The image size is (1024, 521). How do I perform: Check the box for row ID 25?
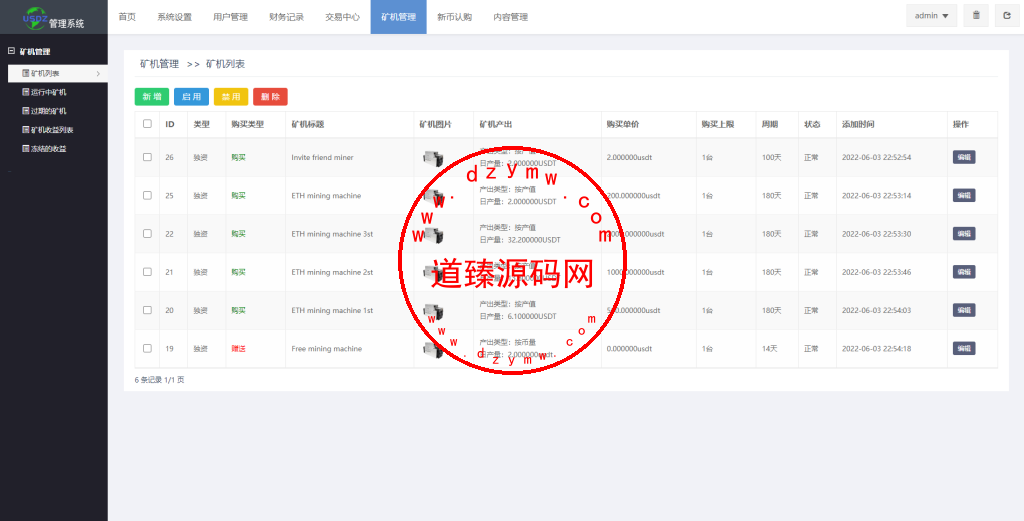coord(147,195)
